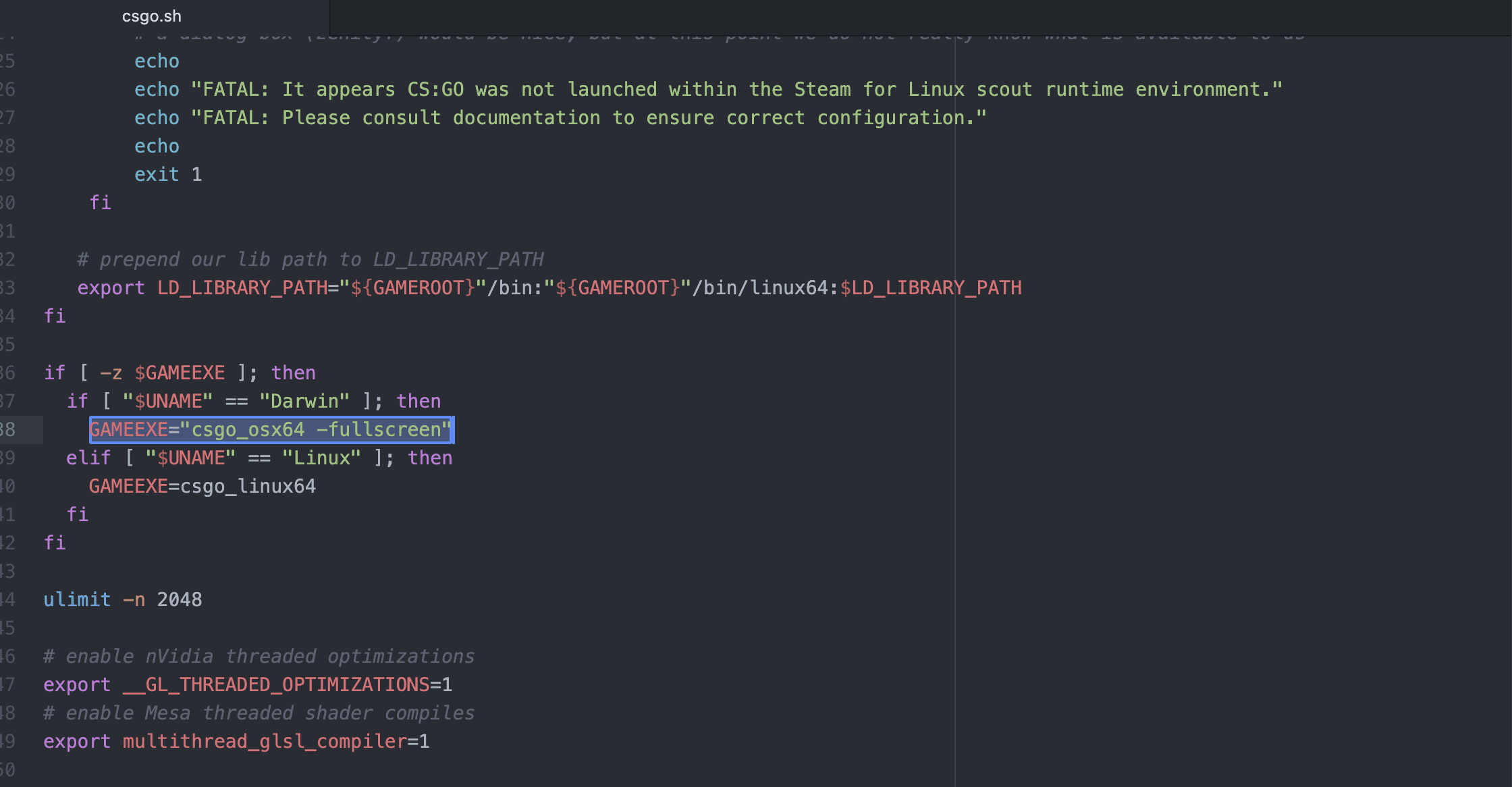1512x787 pixels.
Task: Click the empty tab bar area
Action: 921,17
